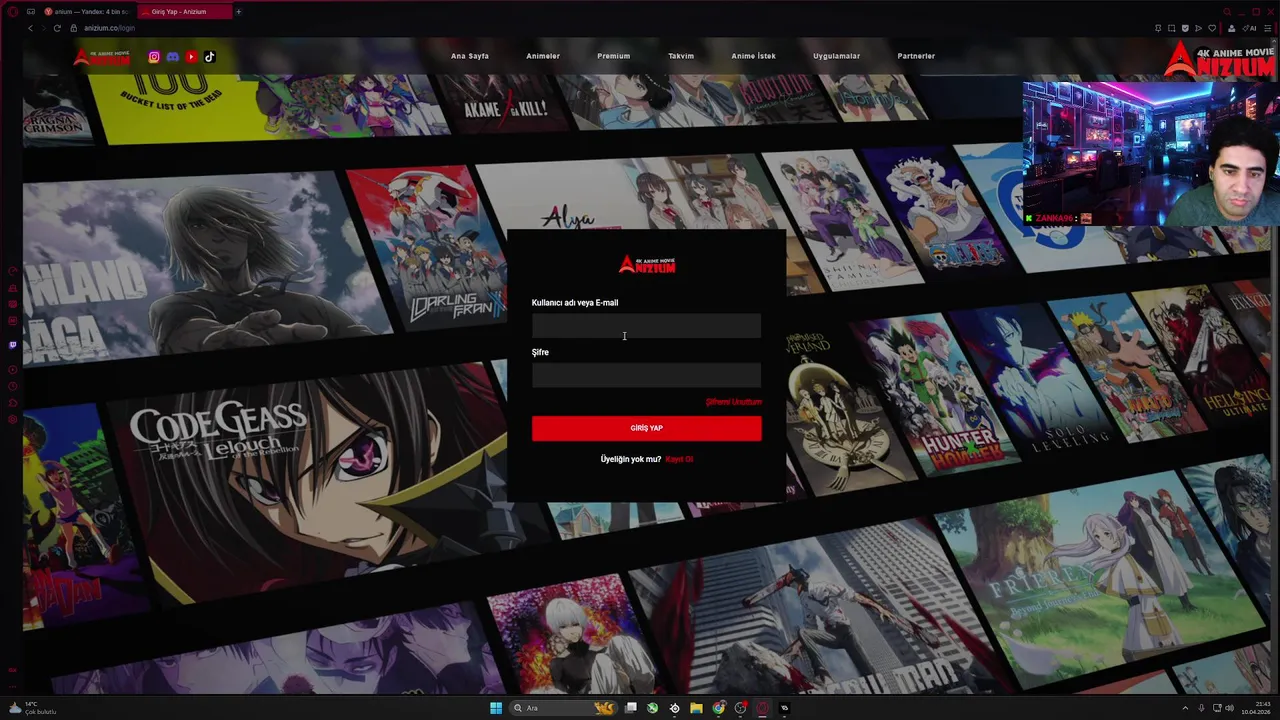Click the browser back arrow
Image resolution: width=1280 pixels, height=720 pixels.
tap(30, 28)
